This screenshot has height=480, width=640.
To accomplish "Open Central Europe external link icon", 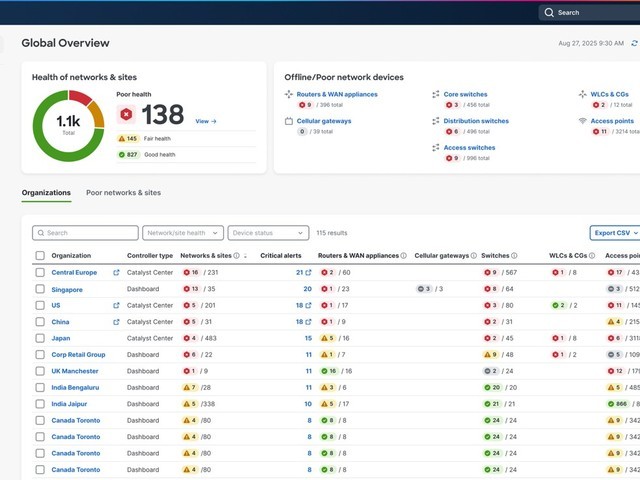I will pos(116,272).
